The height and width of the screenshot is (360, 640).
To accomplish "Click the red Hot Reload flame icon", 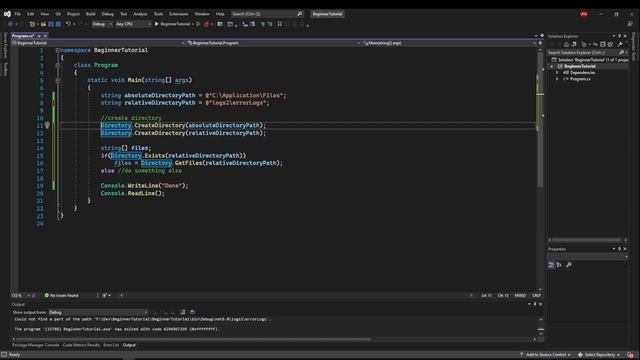I will [206, 24].
